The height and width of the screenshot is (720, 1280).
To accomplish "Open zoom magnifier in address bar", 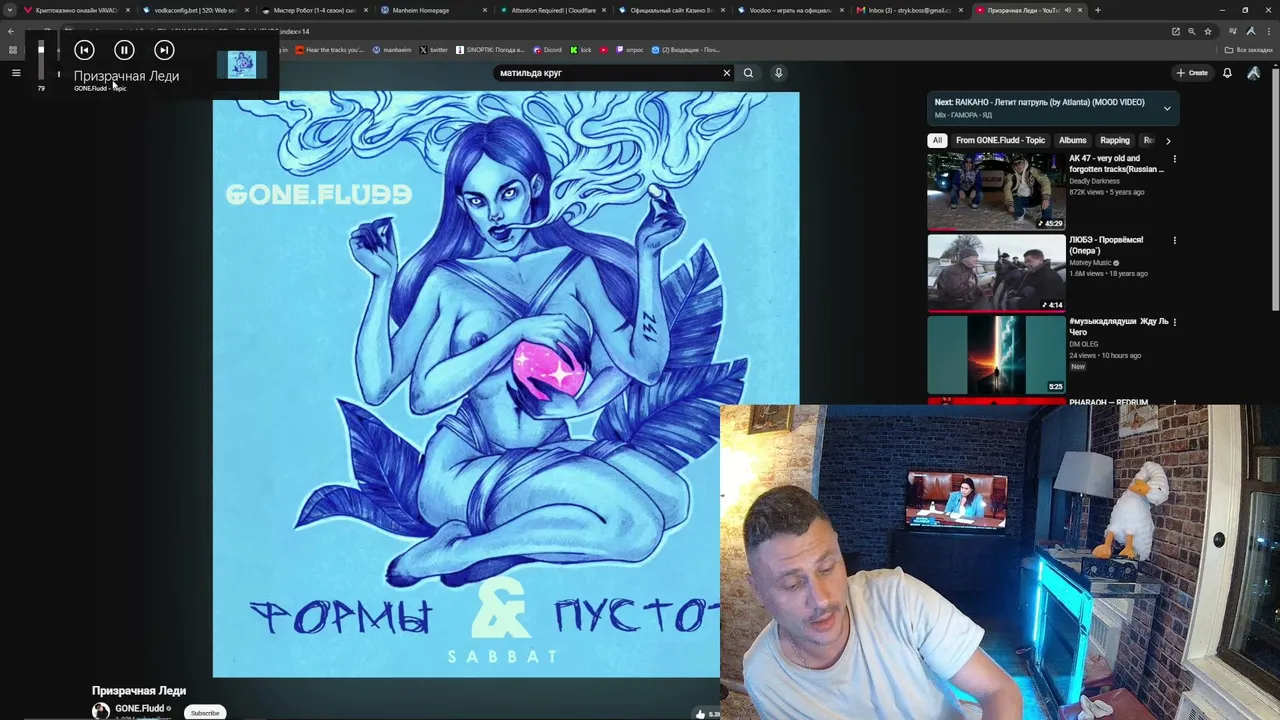I will pyautogui.click(x=1191, y=31).
